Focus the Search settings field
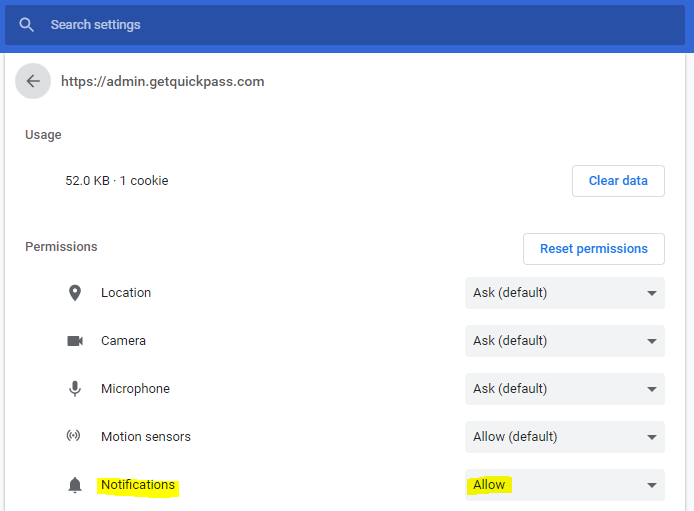The image size is (694, 511). [345, 25]
